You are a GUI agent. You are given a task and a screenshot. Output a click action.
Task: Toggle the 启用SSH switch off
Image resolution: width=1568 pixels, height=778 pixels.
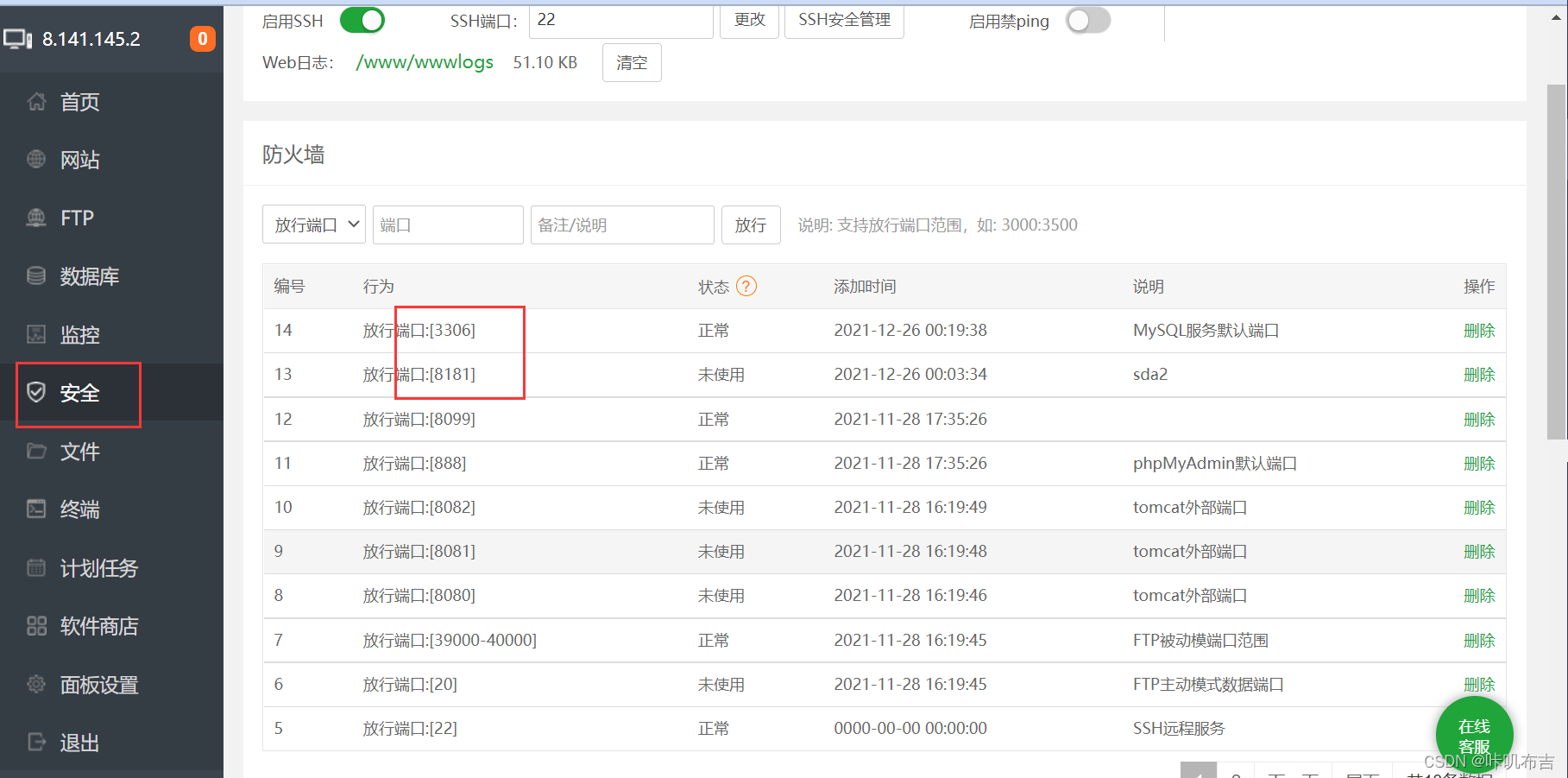(x=362, y=21)
